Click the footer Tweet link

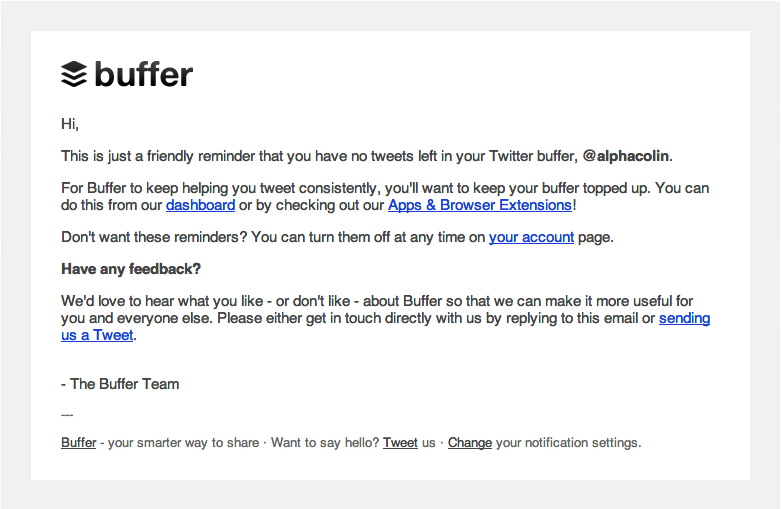click(400, 443)
